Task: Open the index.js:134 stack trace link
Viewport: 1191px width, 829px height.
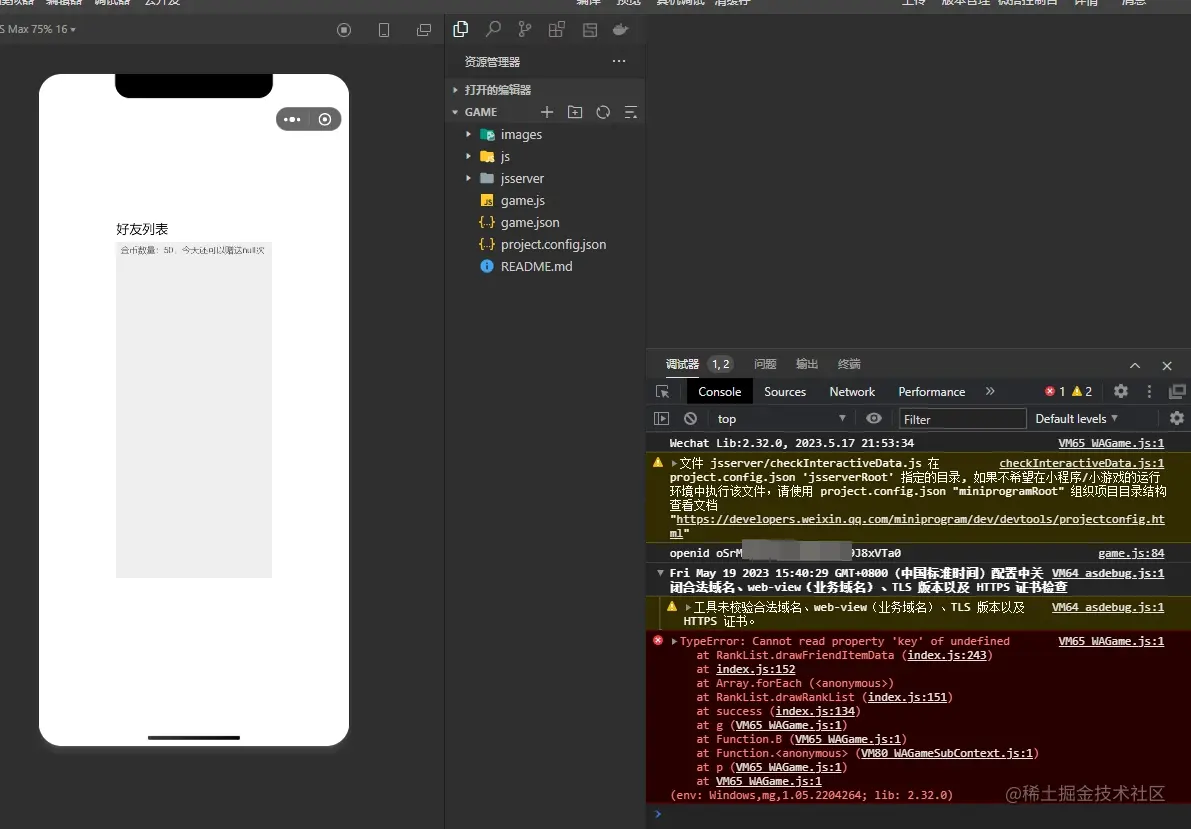Action: pos(815,711)
